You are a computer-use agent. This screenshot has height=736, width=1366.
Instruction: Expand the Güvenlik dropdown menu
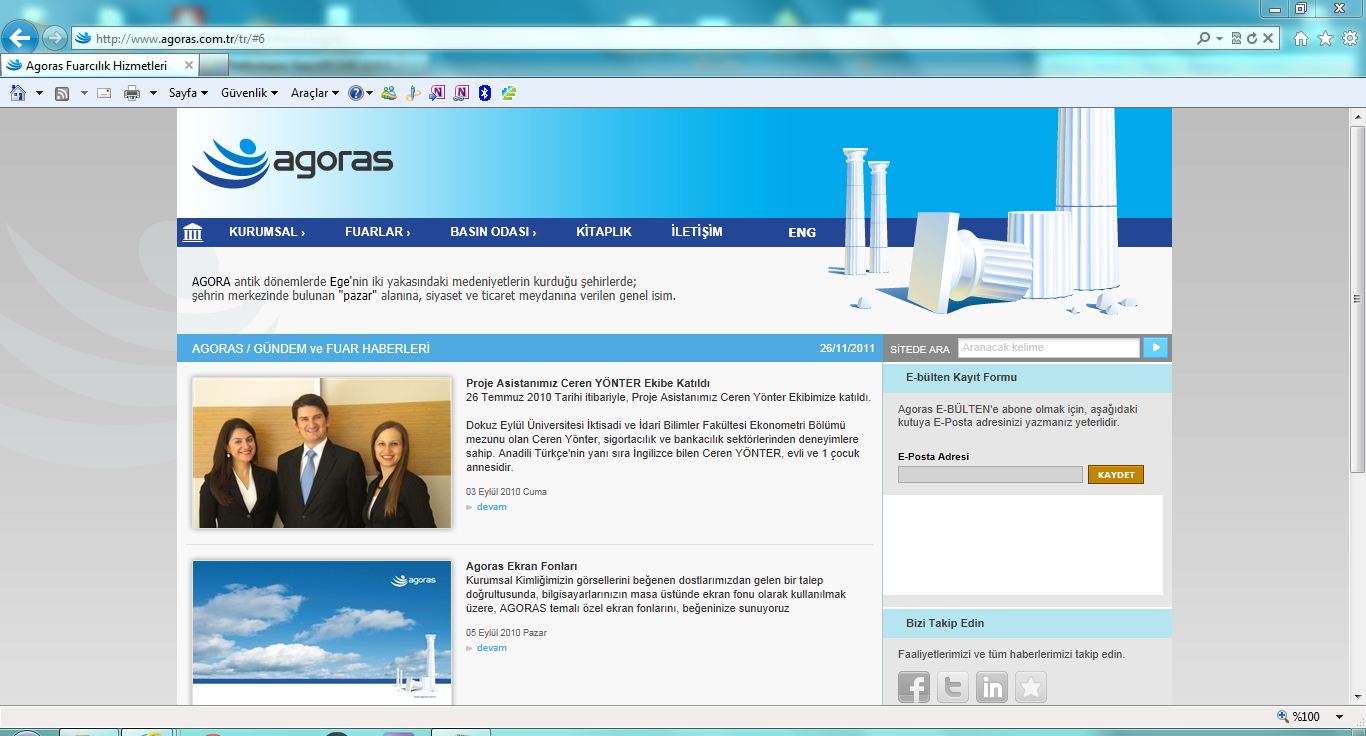(249, 93)
